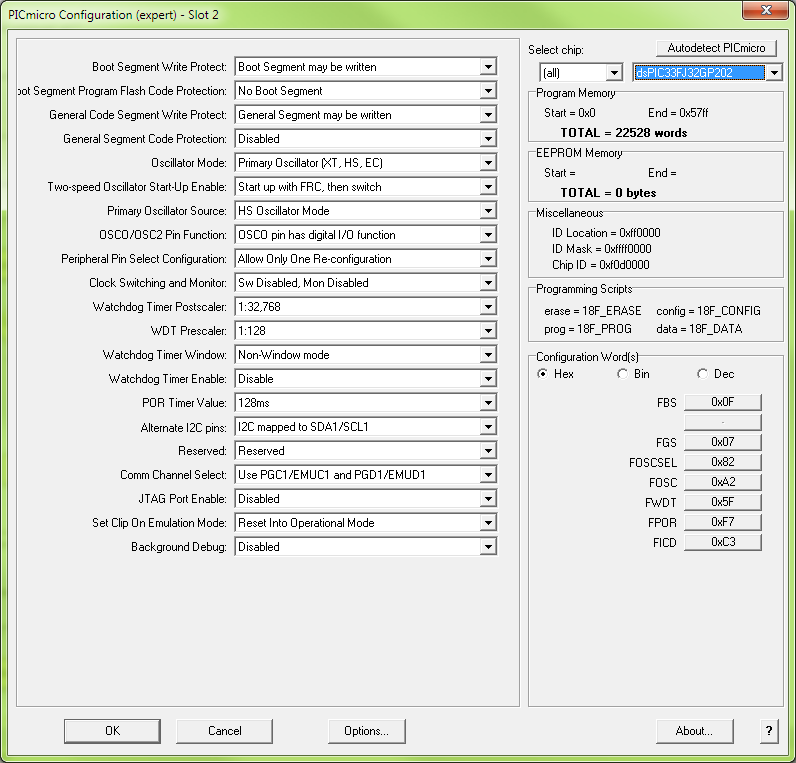Viewport: 796px width, 763px height.
Task: Open Watchdog Timer Window dropdown
Action: [488, 355]
